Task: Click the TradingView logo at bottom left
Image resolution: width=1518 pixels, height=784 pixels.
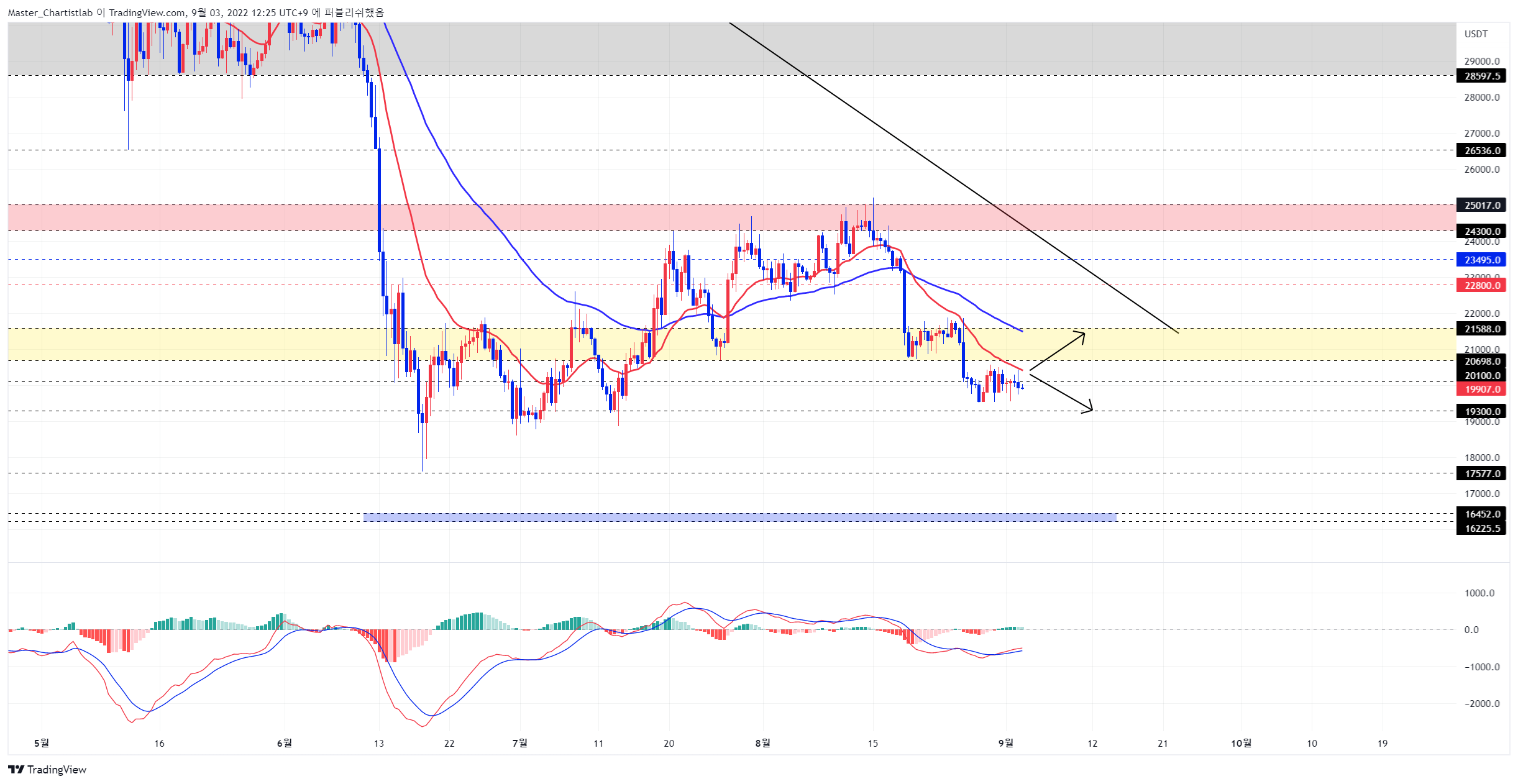Action: 47,769
